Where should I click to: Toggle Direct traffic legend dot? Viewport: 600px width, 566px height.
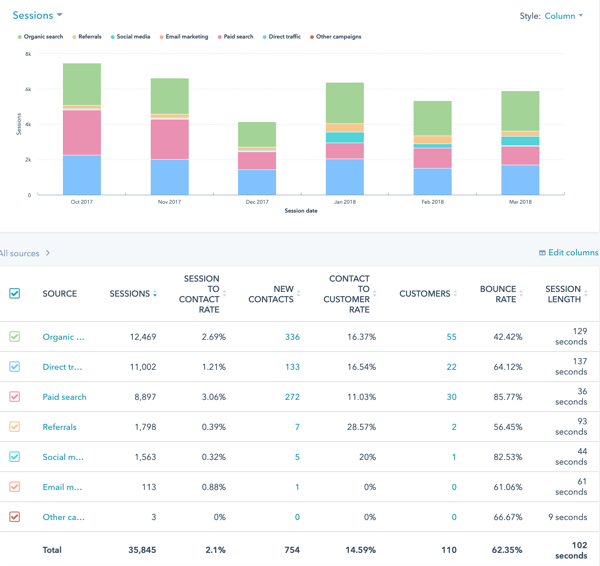click(x=264, y=37)
